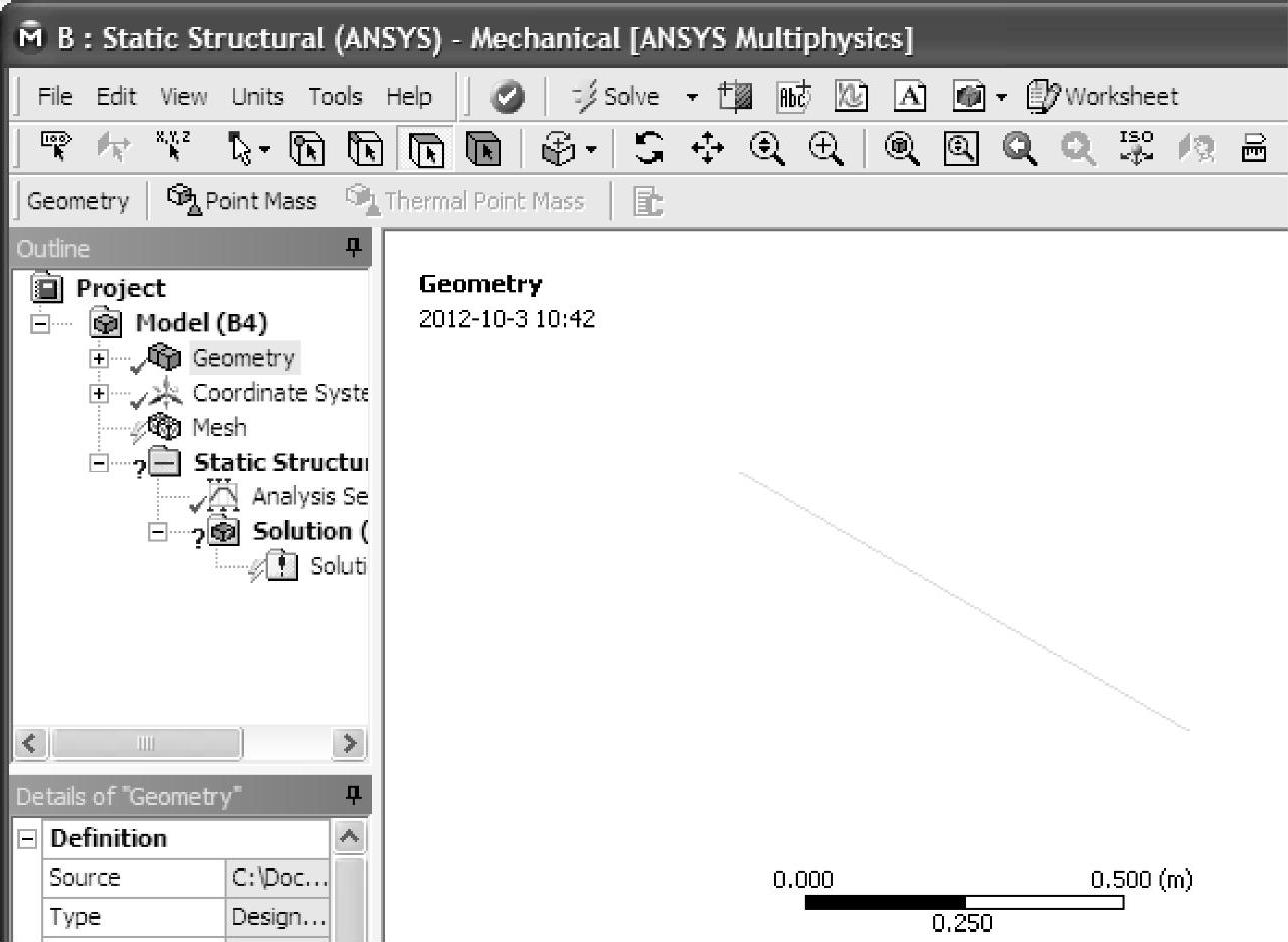Click the Solve button
This screenshot has height=942, width=1288.
[x=617, y=96]
